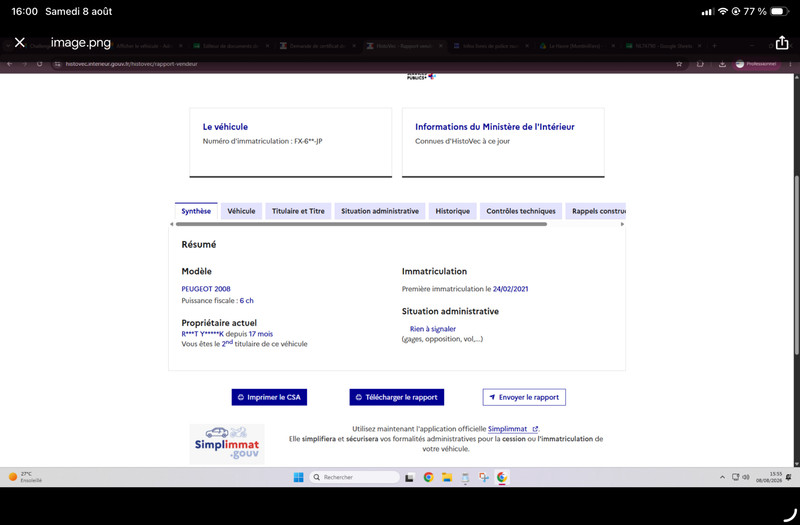Click the Imprimer le CSA button

pos(269,397)
